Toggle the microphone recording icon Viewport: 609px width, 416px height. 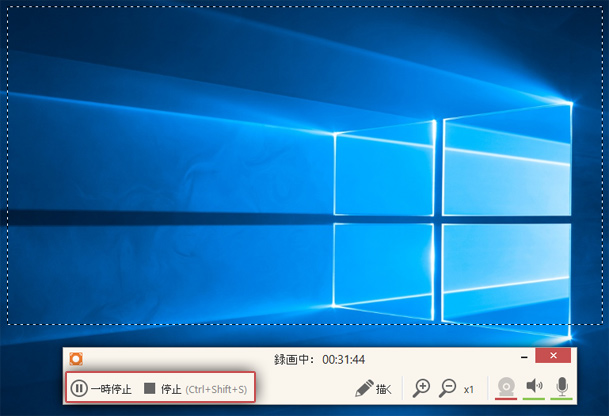tap(562, 388)
